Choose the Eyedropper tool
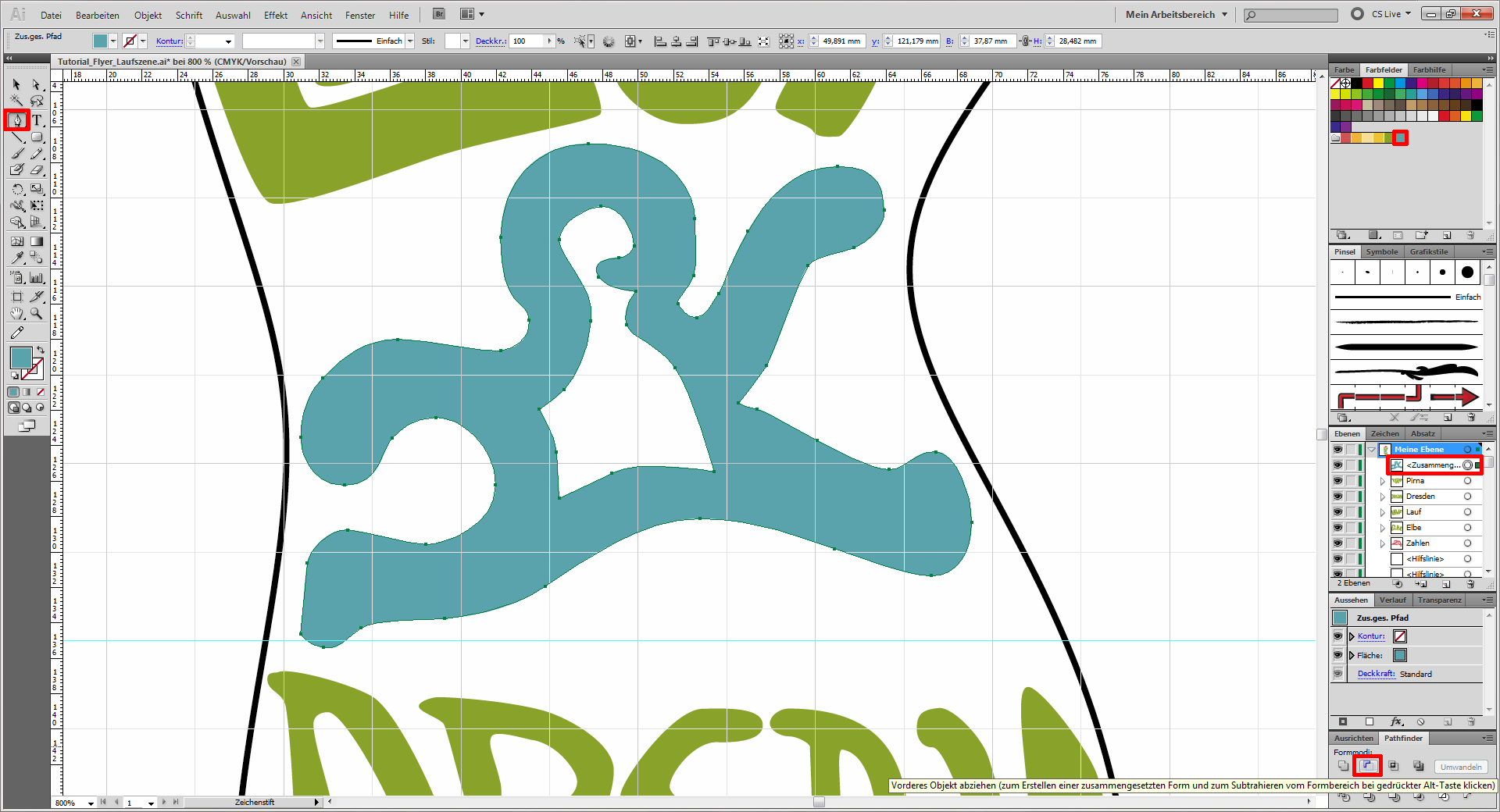1500x812 pixels. click(x=16, y=258)
